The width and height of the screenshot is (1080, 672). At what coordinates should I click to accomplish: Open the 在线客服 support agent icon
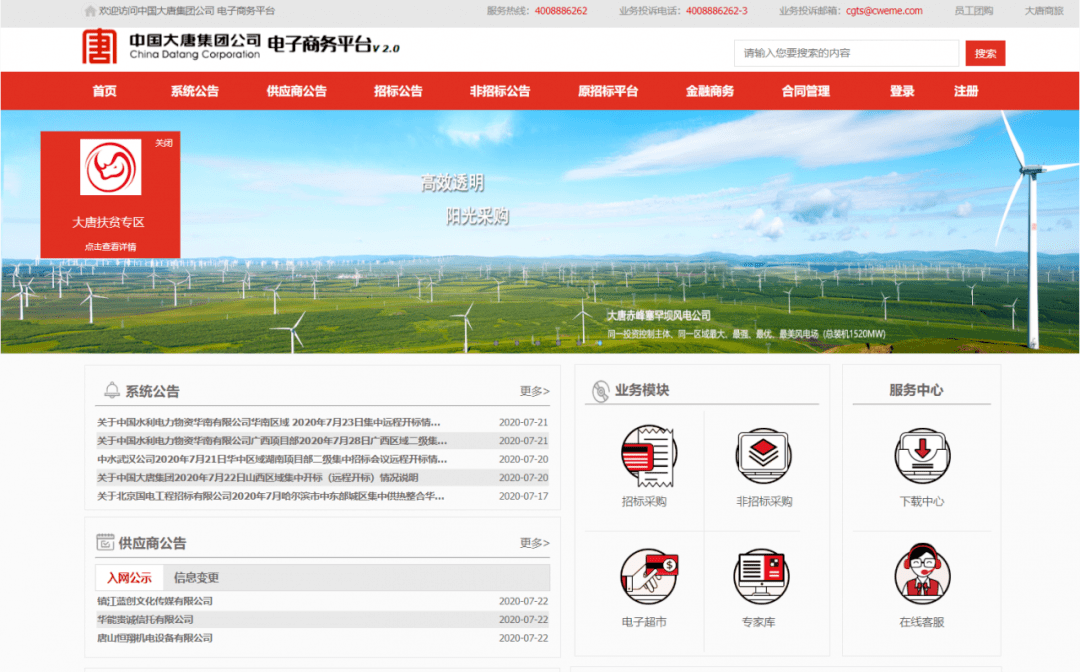[922, 574]
